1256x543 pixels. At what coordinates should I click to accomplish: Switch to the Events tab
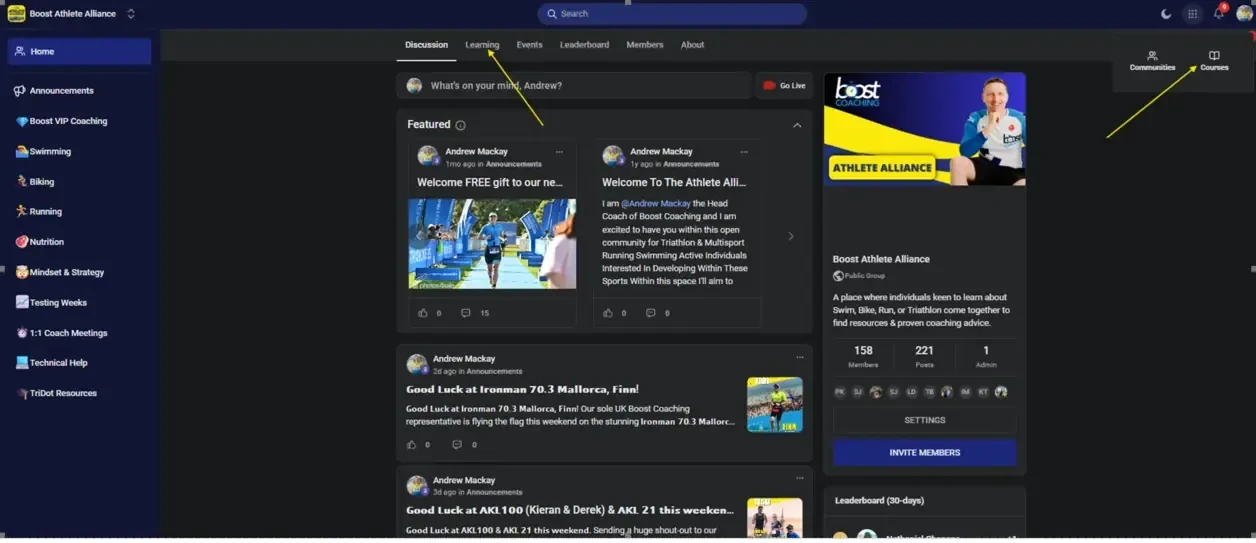click(529, 45)
